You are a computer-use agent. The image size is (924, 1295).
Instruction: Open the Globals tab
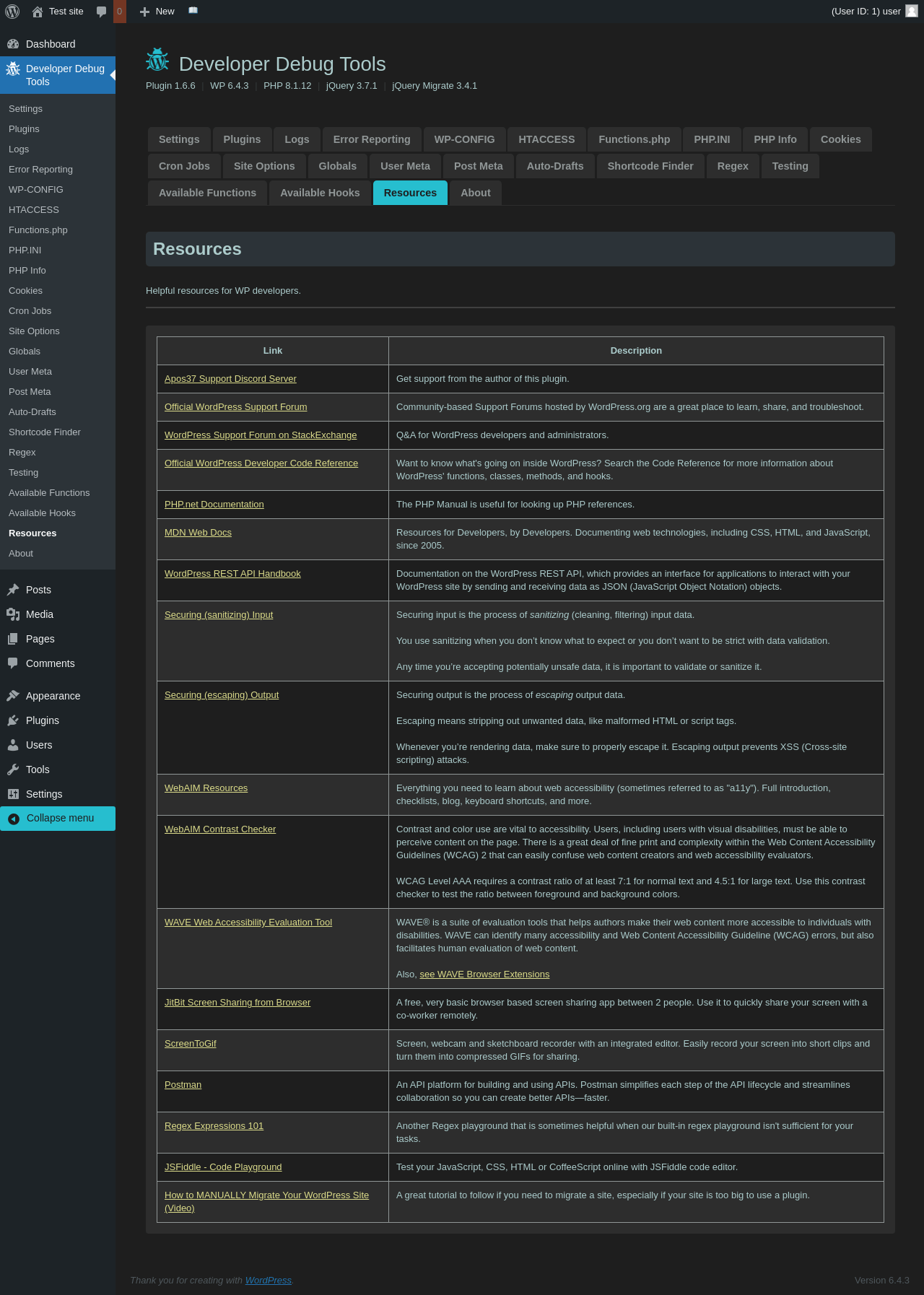[338, 166]
